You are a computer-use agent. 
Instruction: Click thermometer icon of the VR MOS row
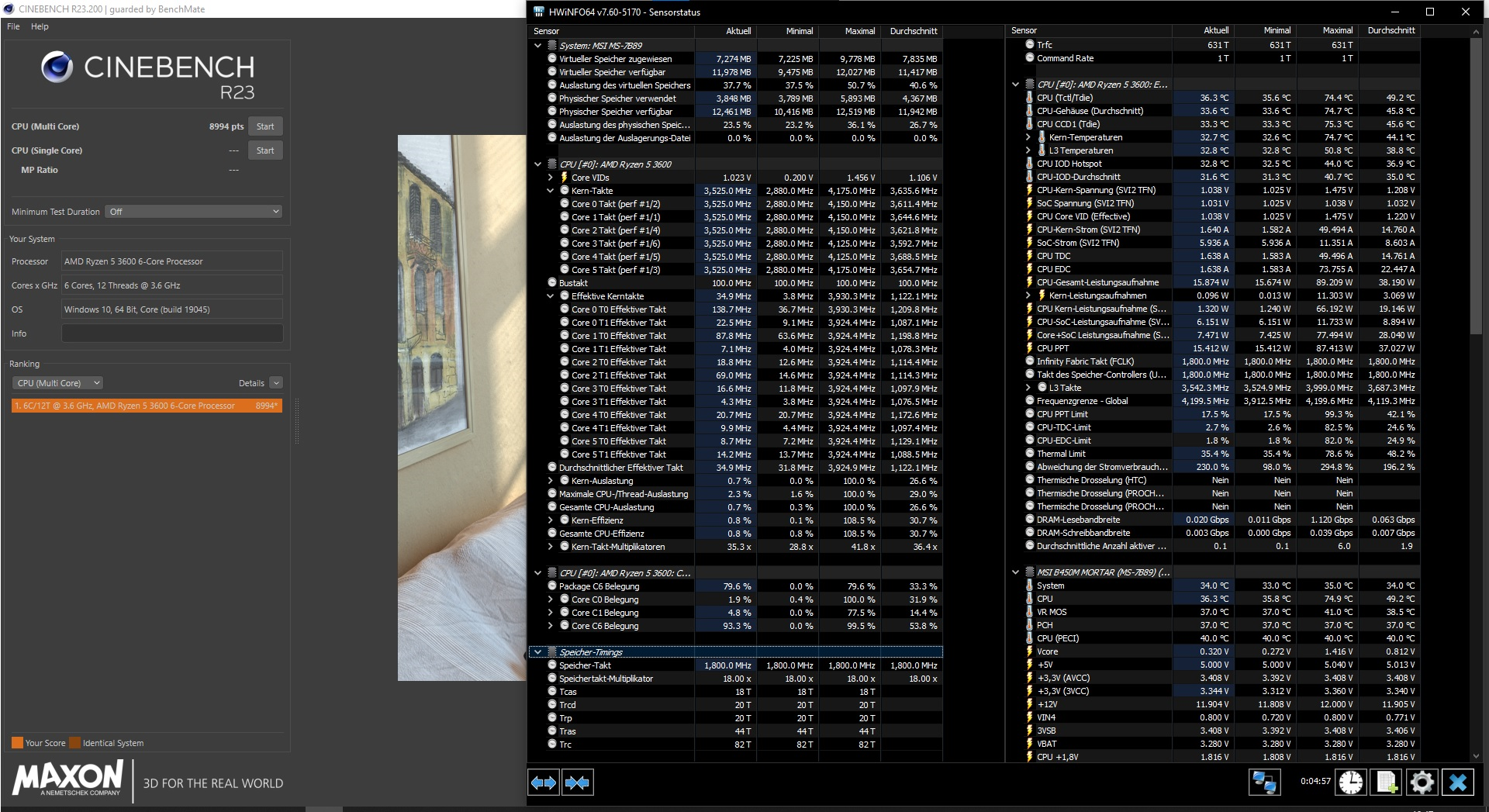pos(1029,612)
